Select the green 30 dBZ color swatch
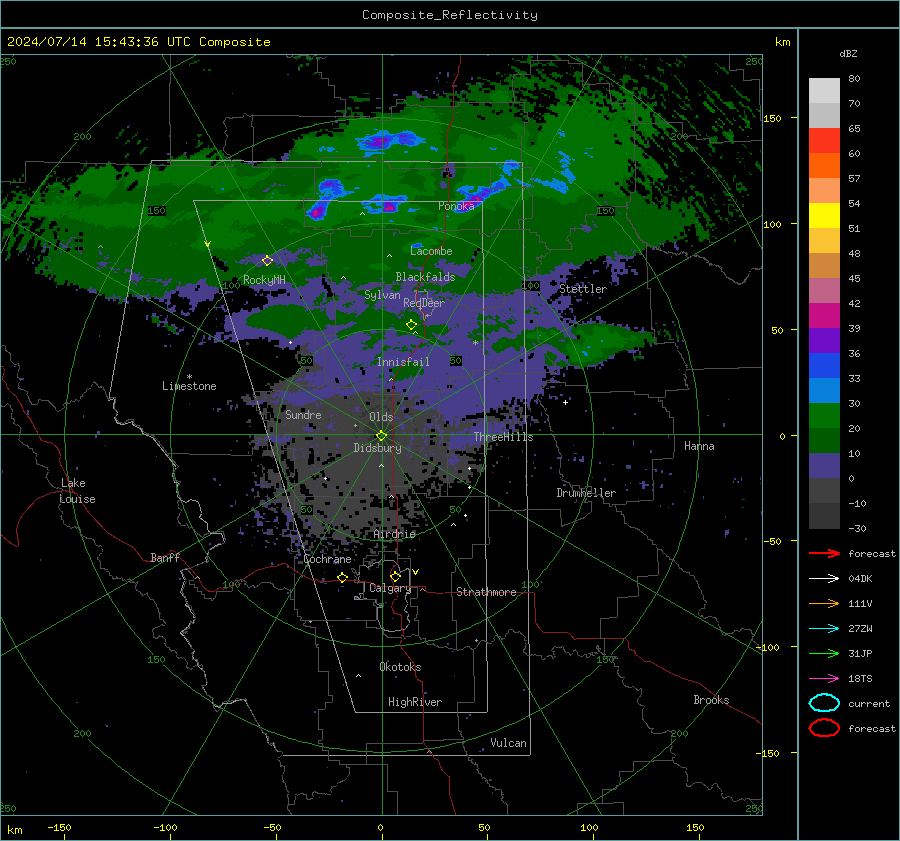Viewport: 900px width, 841px height. (x=824, y=415)
